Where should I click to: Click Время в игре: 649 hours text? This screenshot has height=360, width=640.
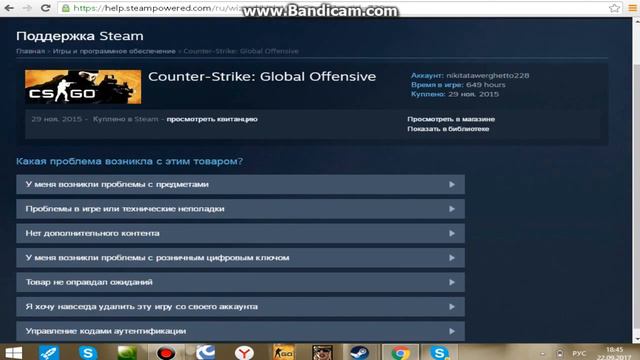[458, 85]
